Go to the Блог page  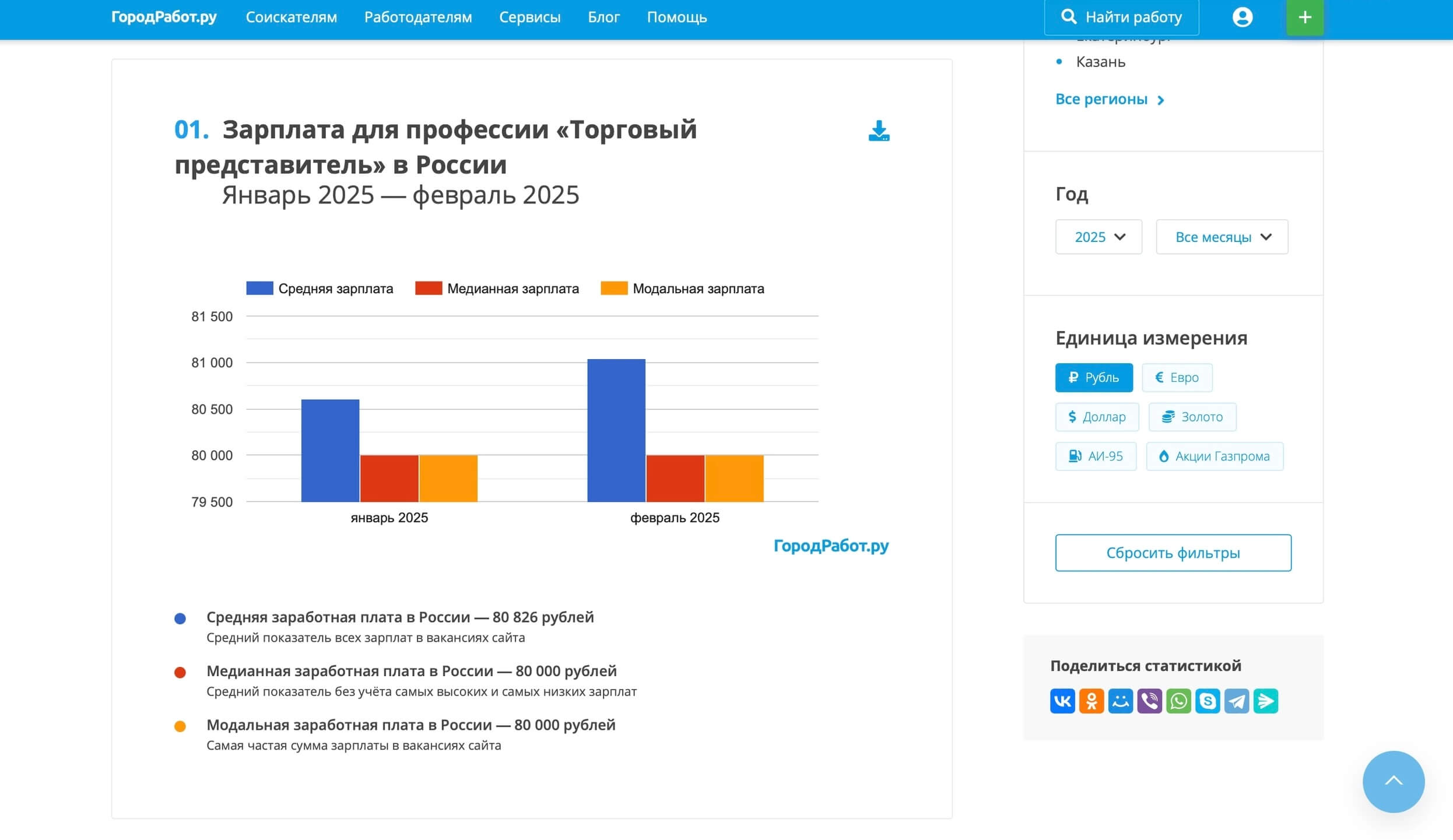[x=603, y=17]
